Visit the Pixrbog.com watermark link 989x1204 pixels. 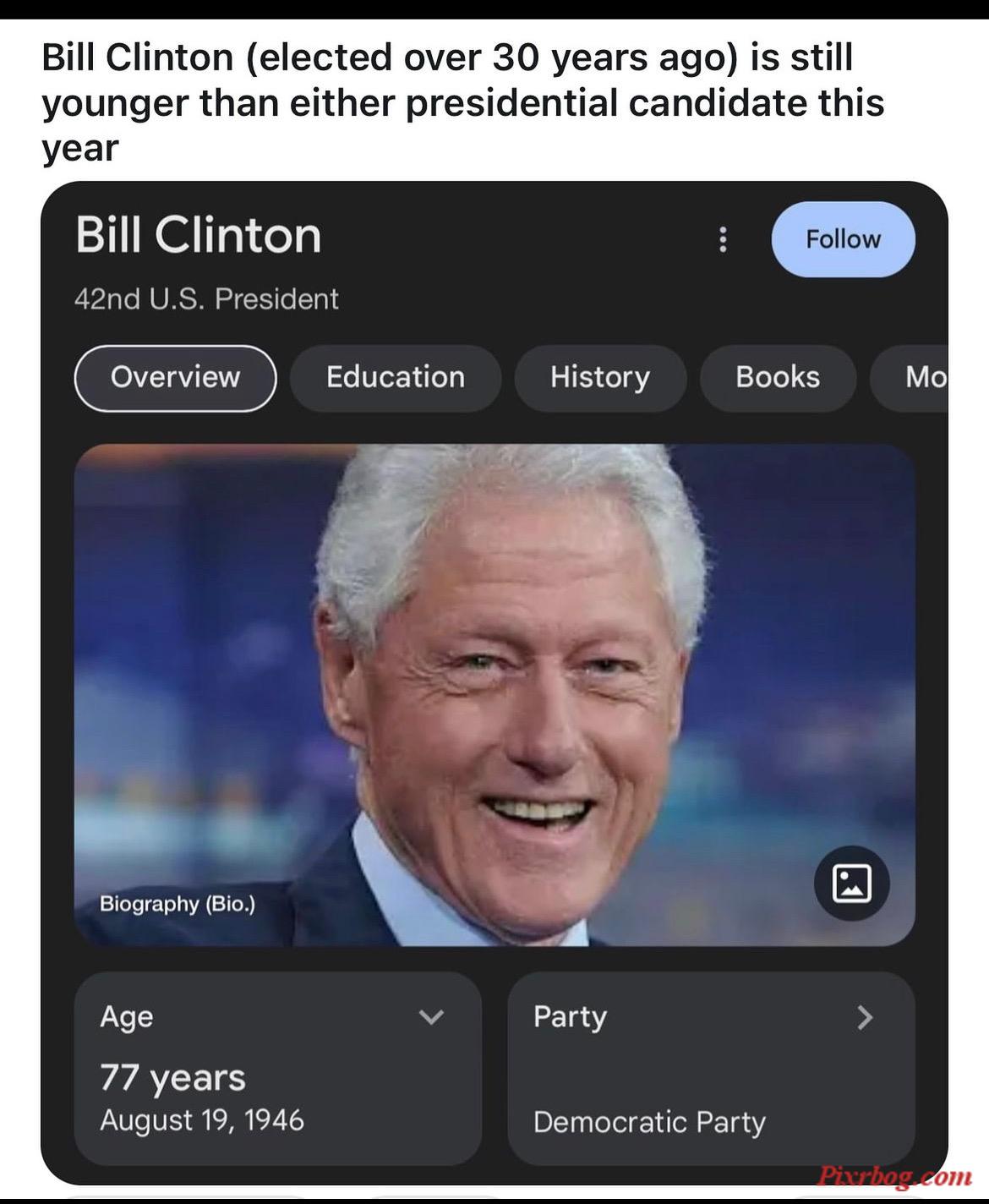pyautogui.click(x=894, y=1176)
